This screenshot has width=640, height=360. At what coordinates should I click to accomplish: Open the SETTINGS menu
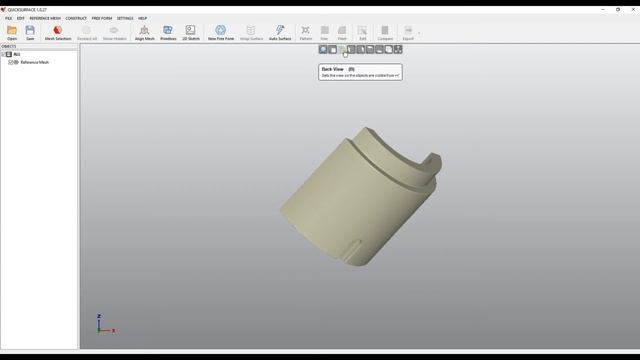[125, 18]
